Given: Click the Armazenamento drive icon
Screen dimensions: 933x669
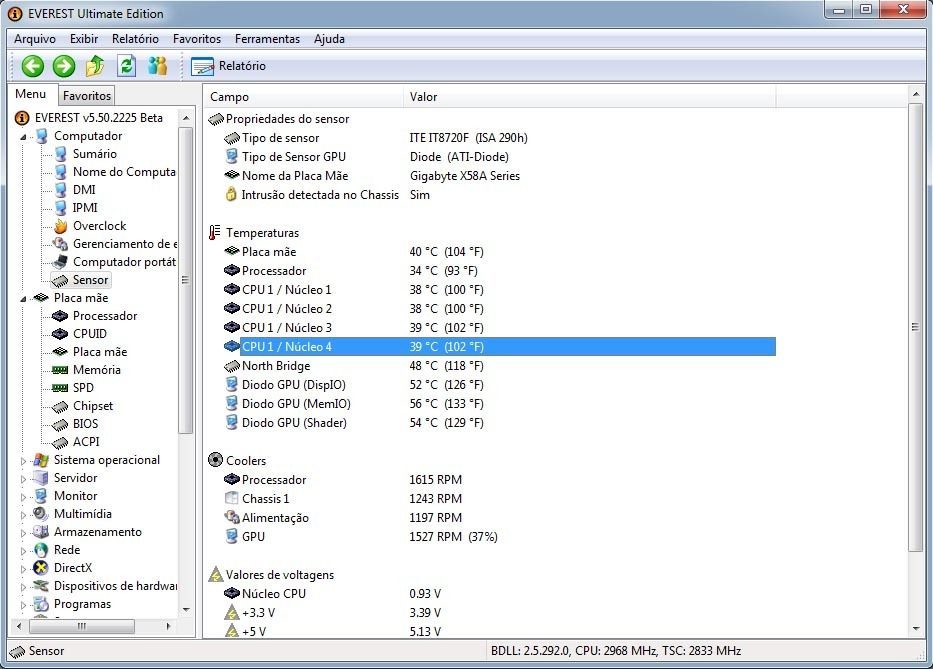Looking at the screenshot, I should coord(41,532).
